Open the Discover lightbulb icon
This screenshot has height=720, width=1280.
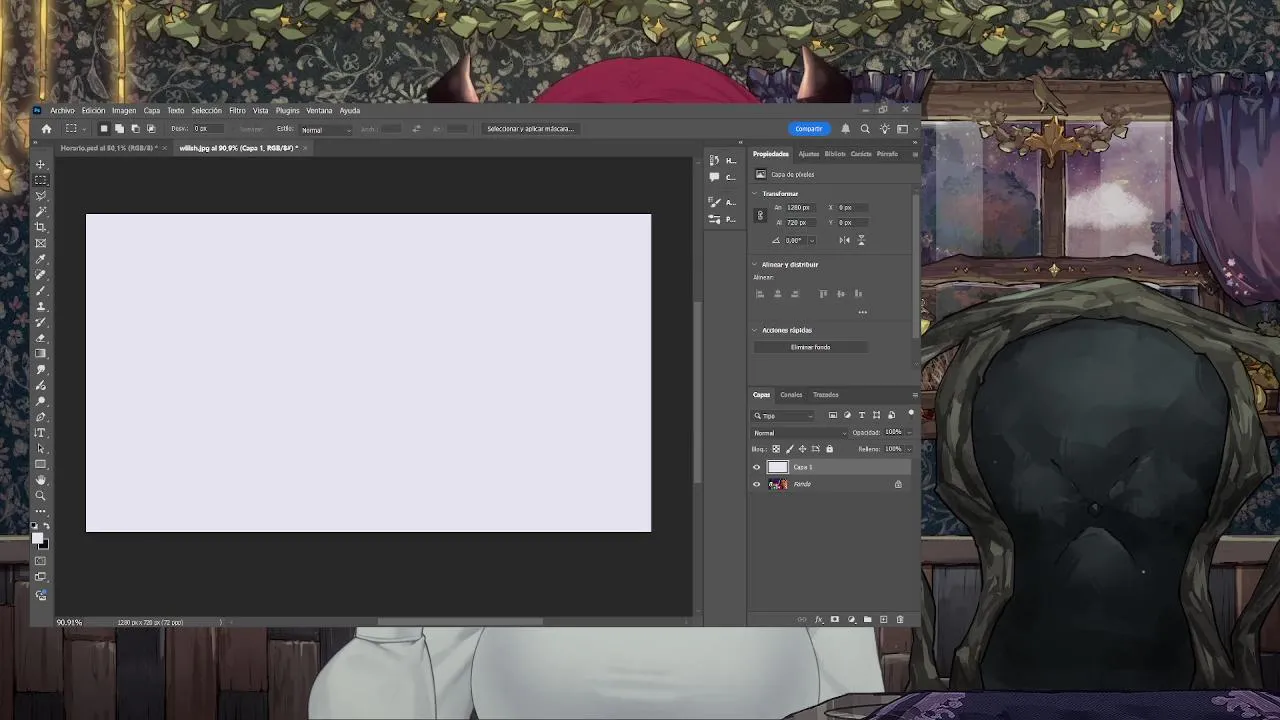(x=884, y=129)
